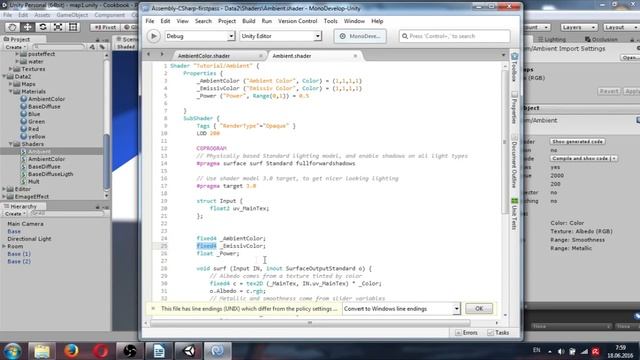Close the AmbientColor.shader tab
640x360 pixels.
pyautogui.click(x=261, y=56)
